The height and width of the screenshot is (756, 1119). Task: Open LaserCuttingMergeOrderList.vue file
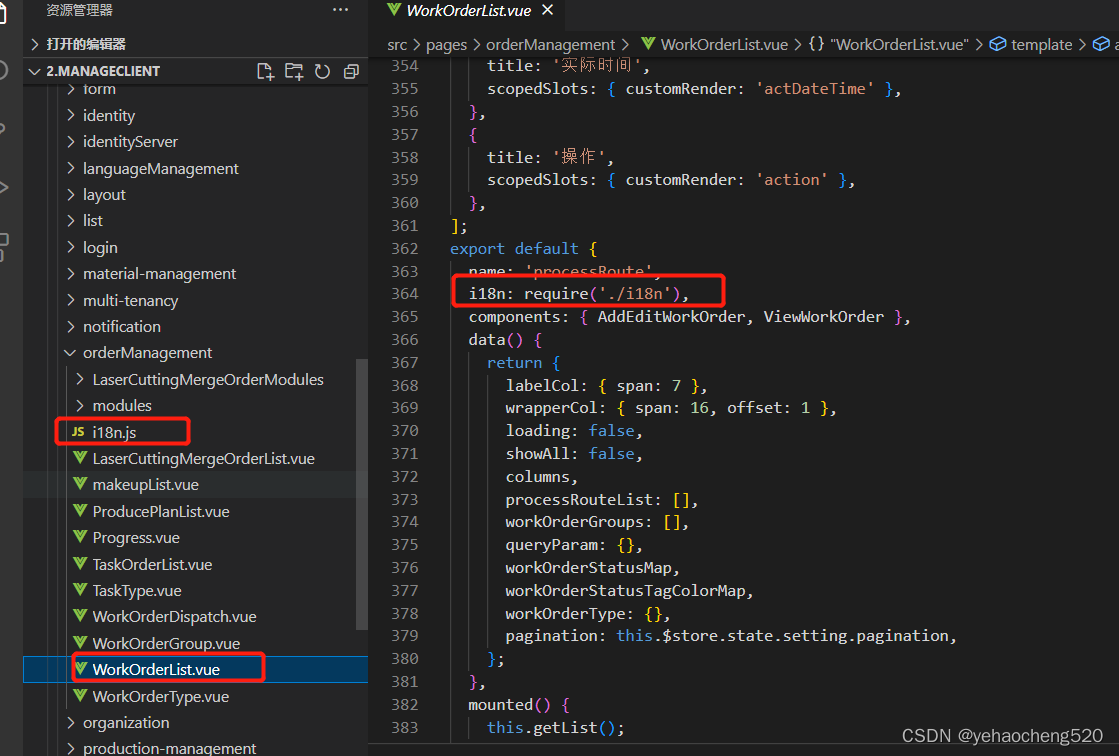[203, 458]
